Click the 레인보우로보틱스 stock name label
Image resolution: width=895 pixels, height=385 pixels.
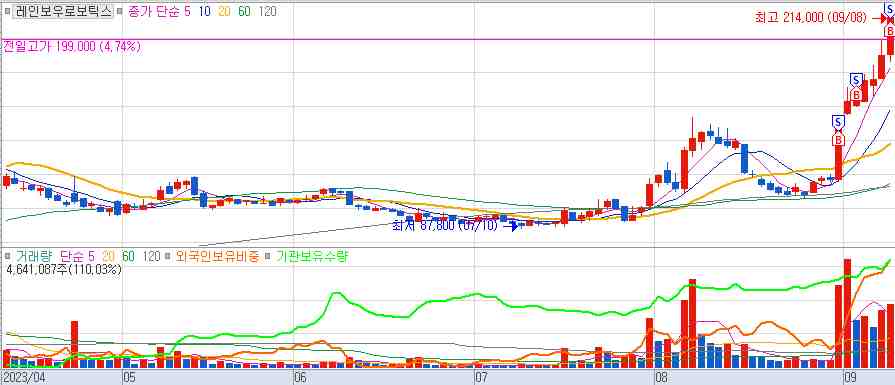coord(63,12)
